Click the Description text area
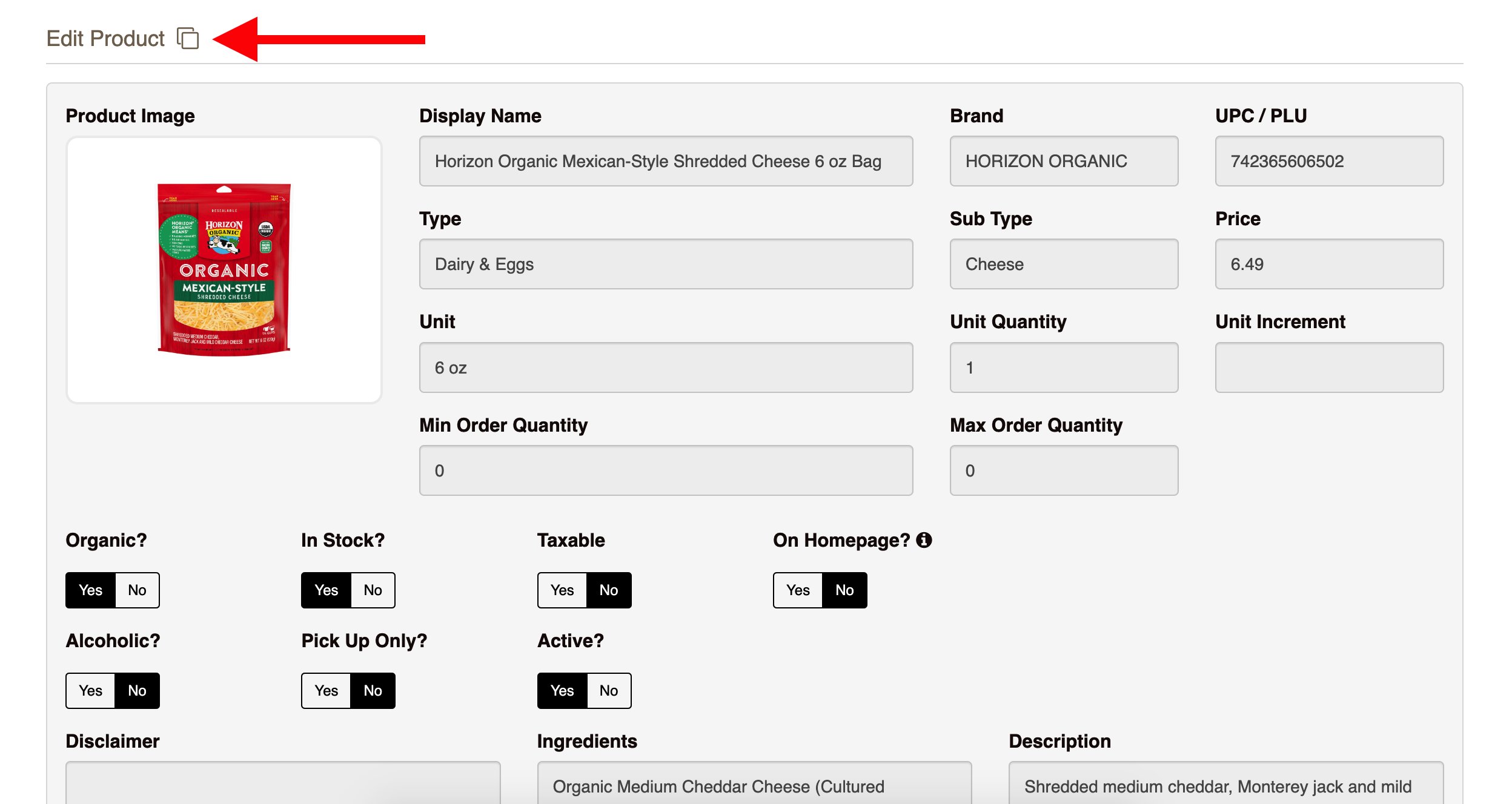The image size is (1512, 804). click(1226, 783)
